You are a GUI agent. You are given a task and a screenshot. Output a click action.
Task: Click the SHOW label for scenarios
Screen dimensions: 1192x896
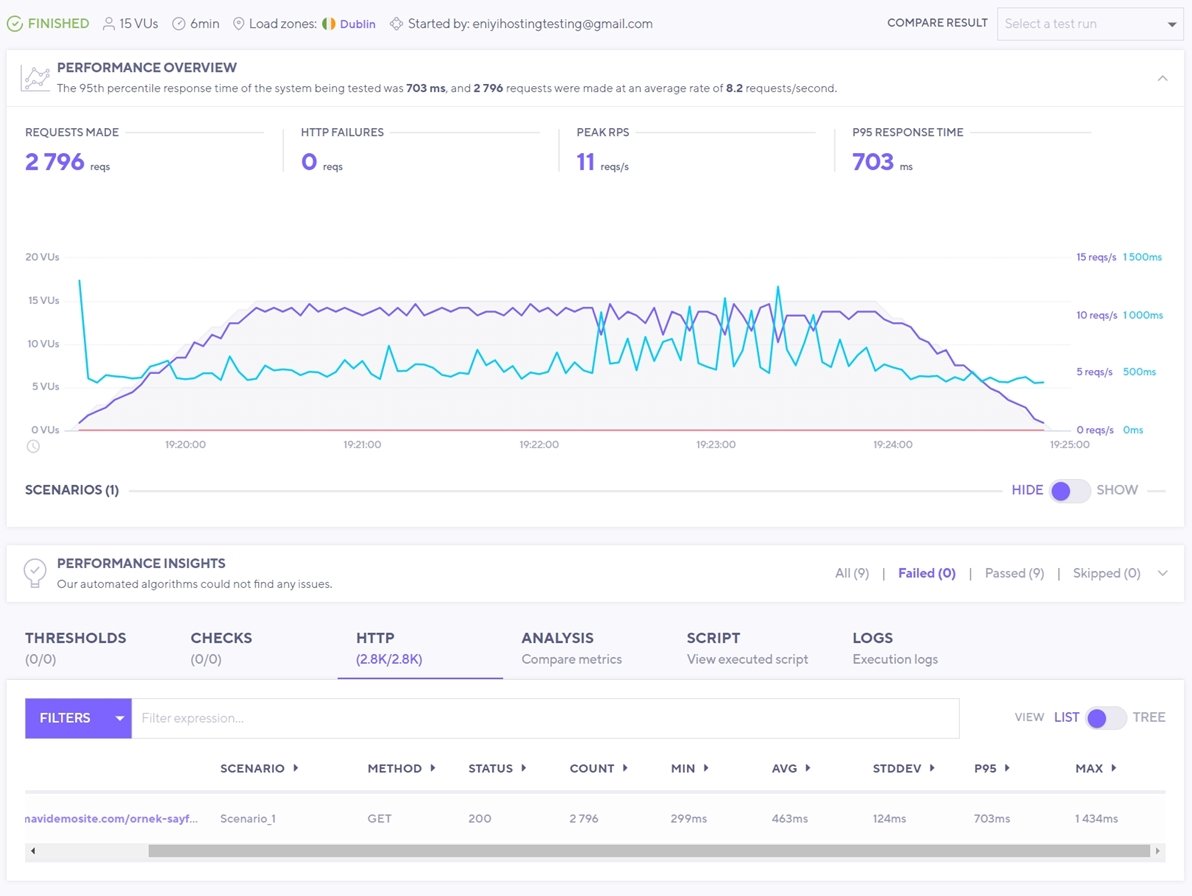tap(1117, 490)
